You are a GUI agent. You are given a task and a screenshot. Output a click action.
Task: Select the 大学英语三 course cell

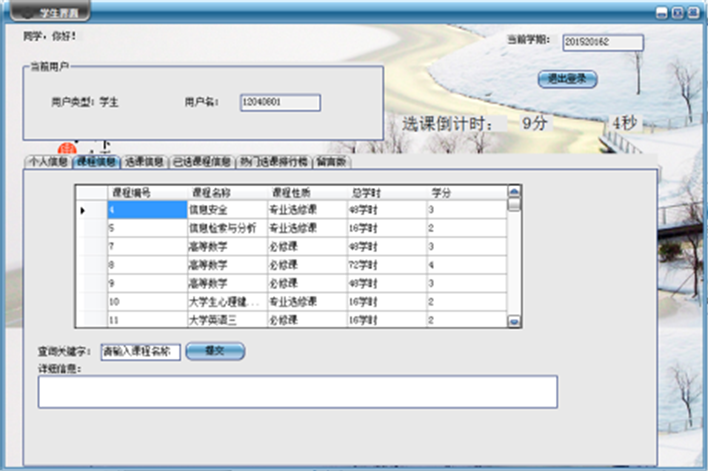pos(225,319)
